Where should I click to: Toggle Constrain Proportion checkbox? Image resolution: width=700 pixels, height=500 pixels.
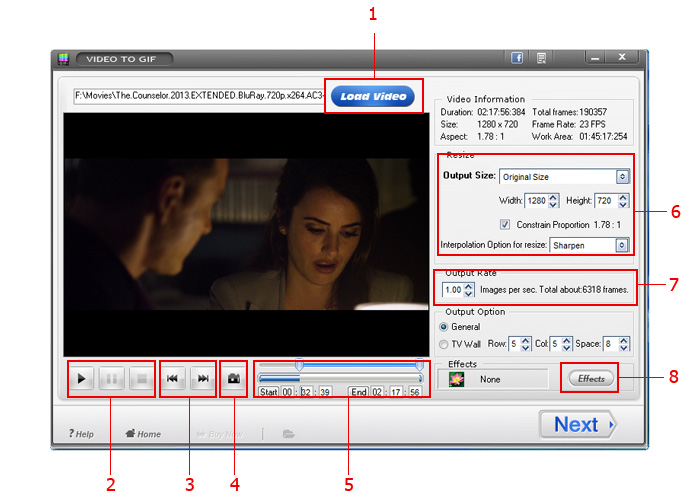point(505,224)
